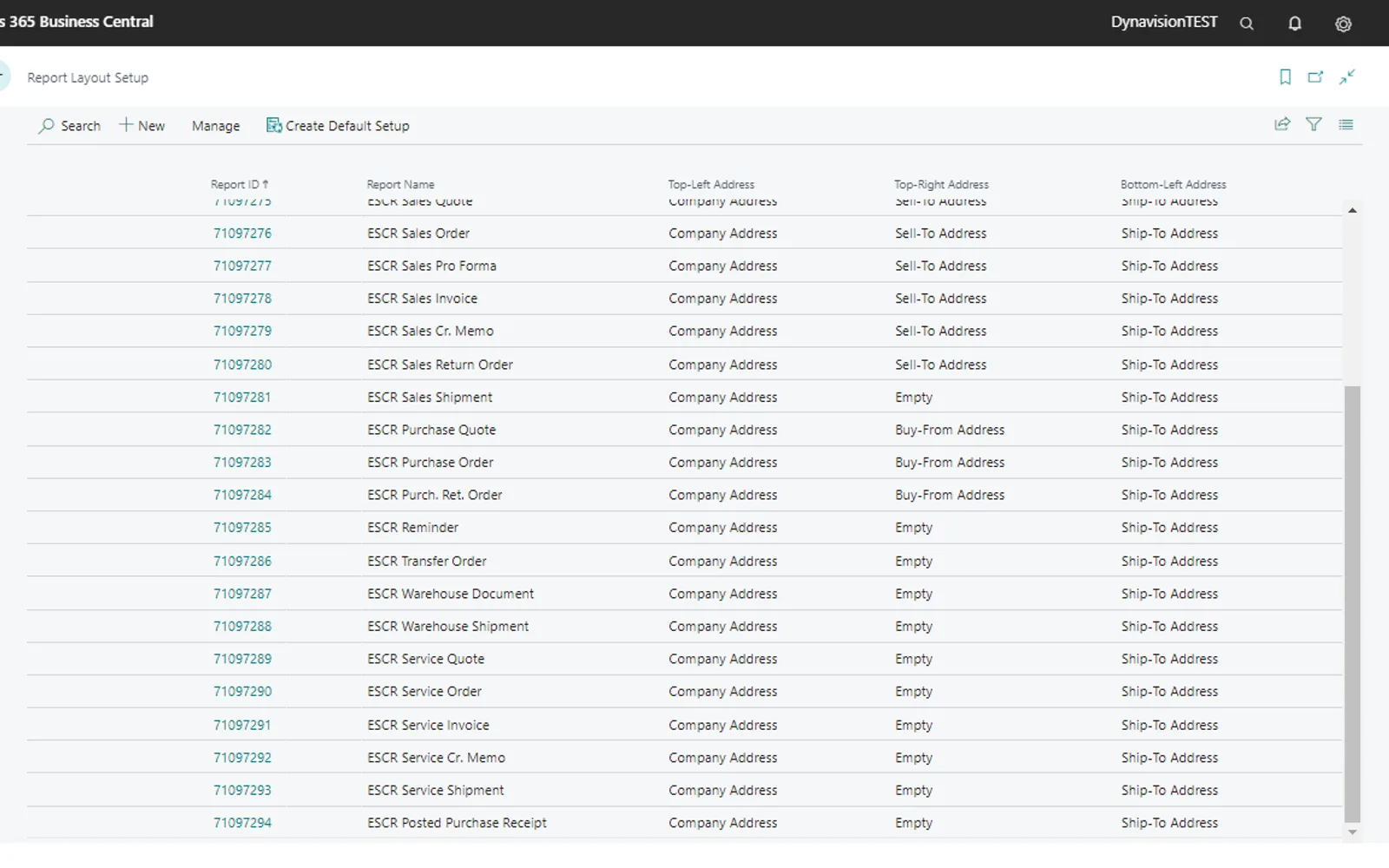Select ESCR Sales Order name cell
Viewport: 1389px width, 868px height.
coord(418,233)
